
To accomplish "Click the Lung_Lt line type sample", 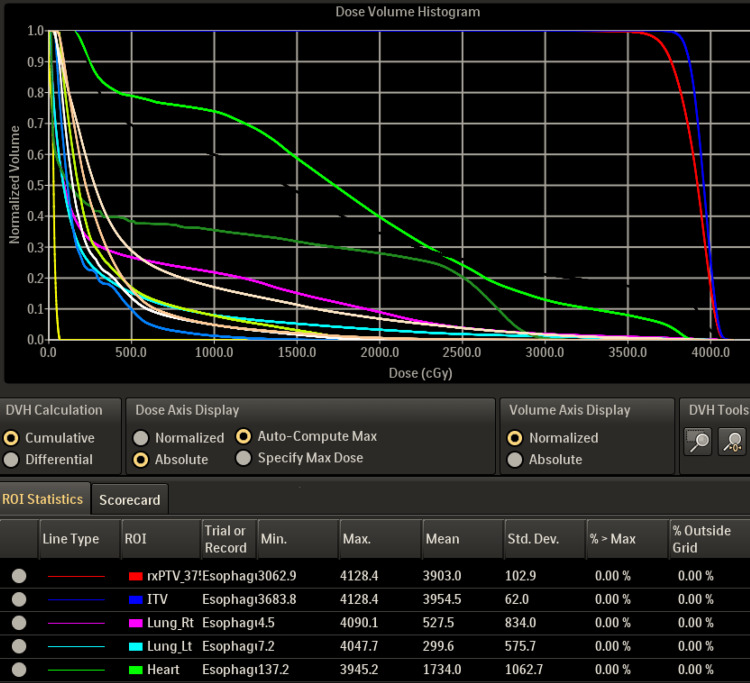I will 76,647.
